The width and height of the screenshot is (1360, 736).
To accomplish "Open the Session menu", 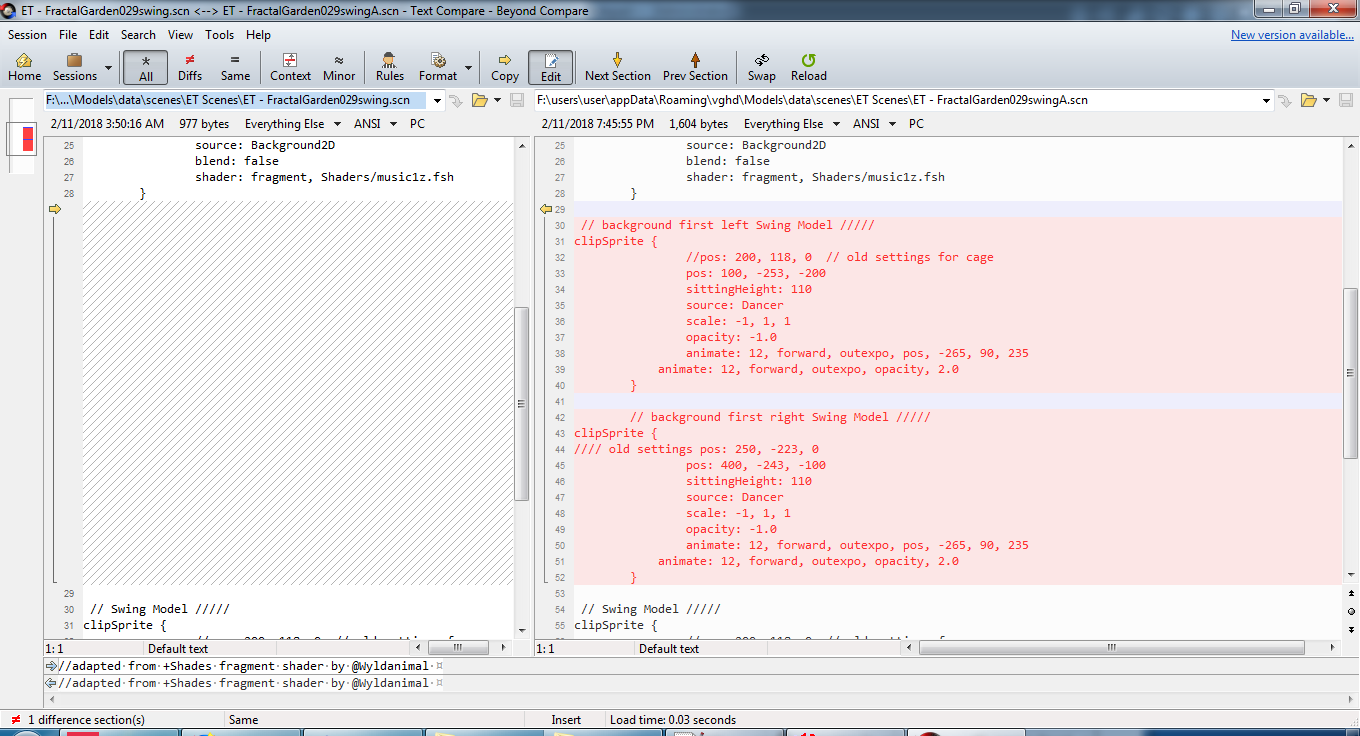I will coord(27,35).
